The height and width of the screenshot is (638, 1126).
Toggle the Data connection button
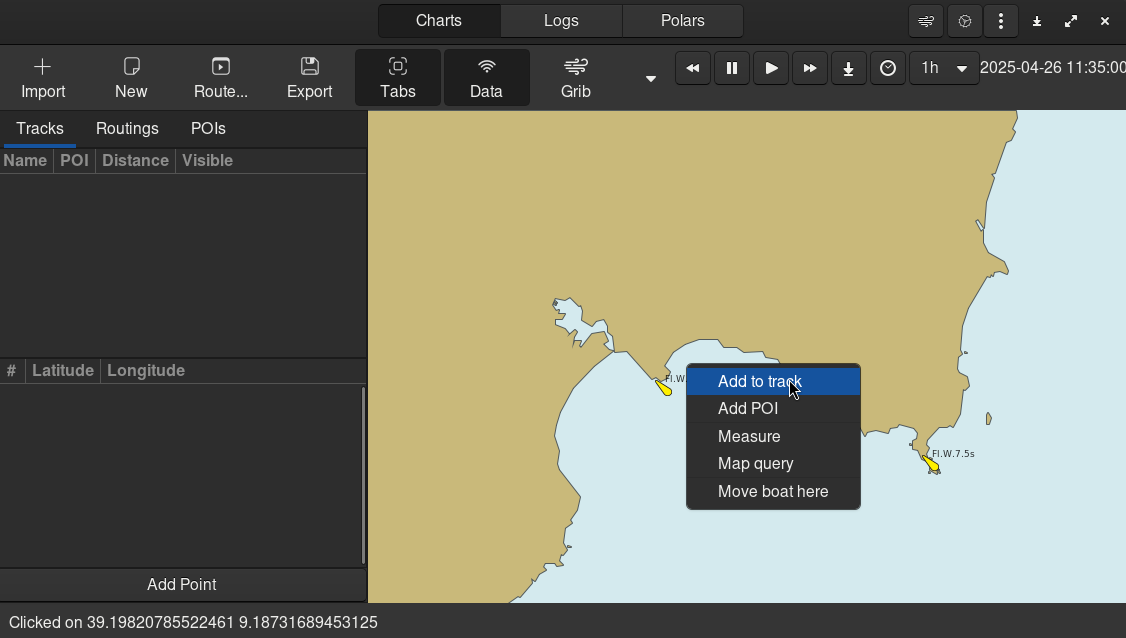coord(486,78)
